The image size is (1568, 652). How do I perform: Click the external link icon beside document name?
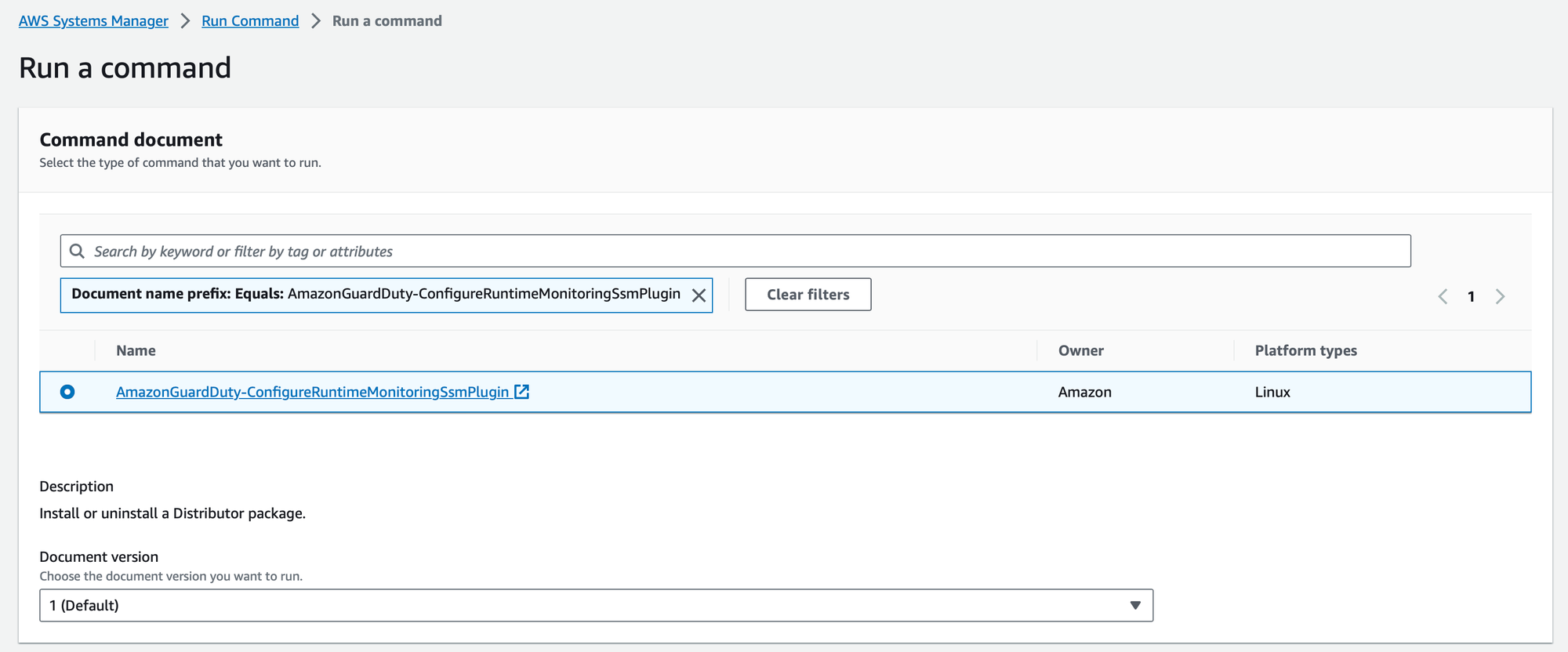click(x=521, y=392)
